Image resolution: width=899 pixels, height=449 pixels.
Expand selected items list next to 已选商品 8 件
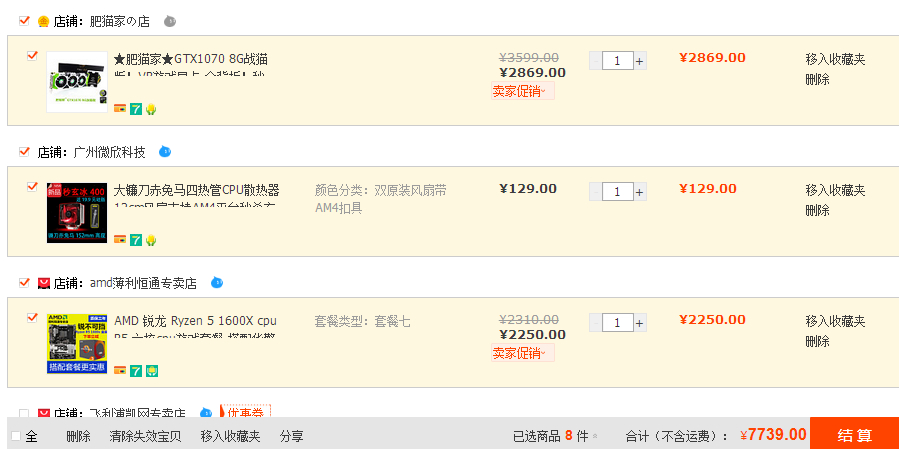596,436
